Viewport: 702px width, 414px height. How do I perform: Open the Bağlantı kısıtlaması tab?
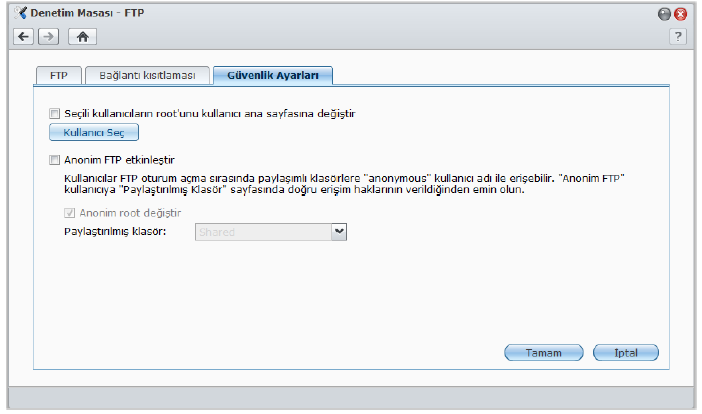tap(147, 75)
